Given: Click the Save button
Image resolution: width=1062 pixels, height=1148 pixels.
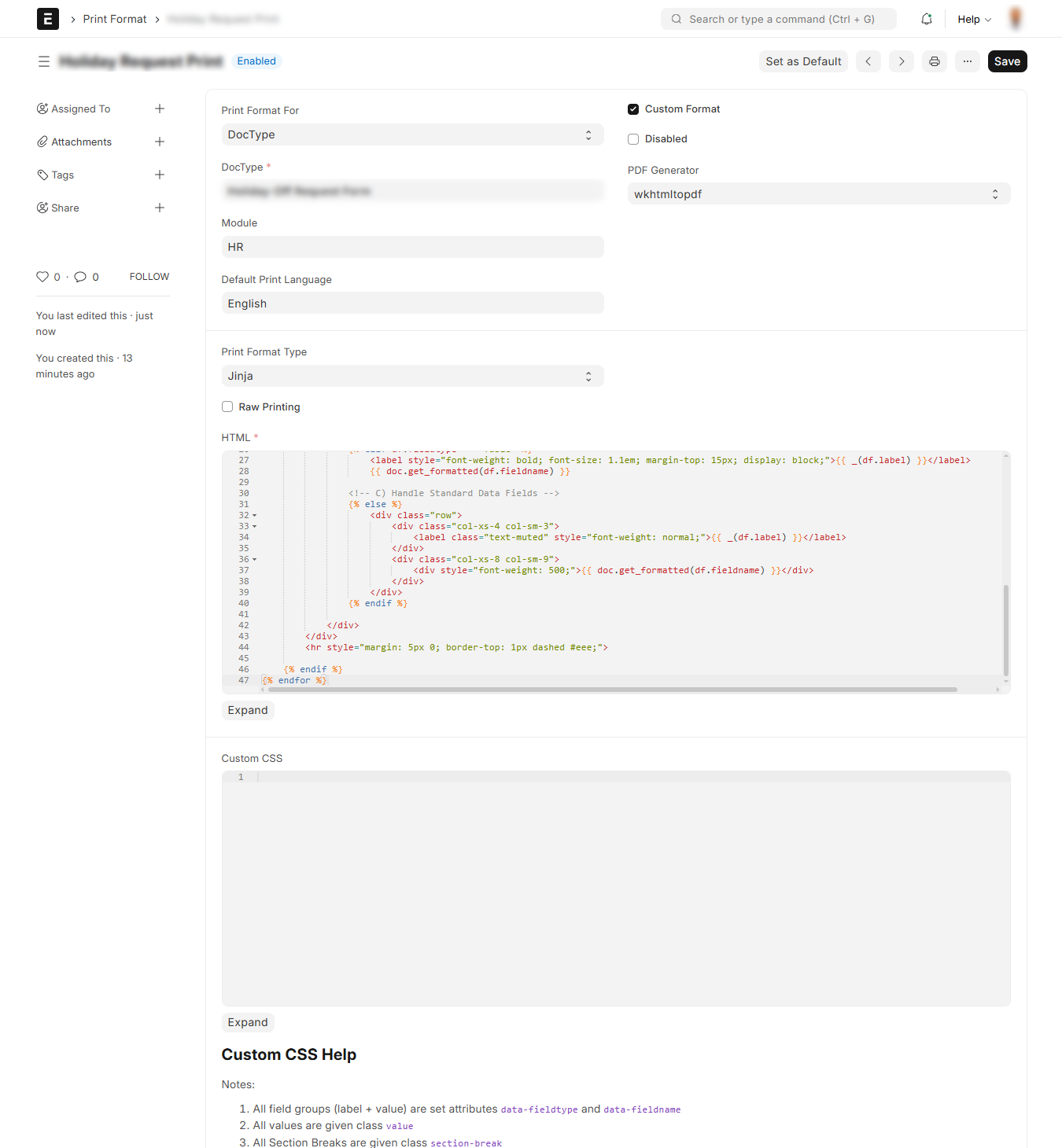Looking at the screenshot, I should (x=1007, y=61).
